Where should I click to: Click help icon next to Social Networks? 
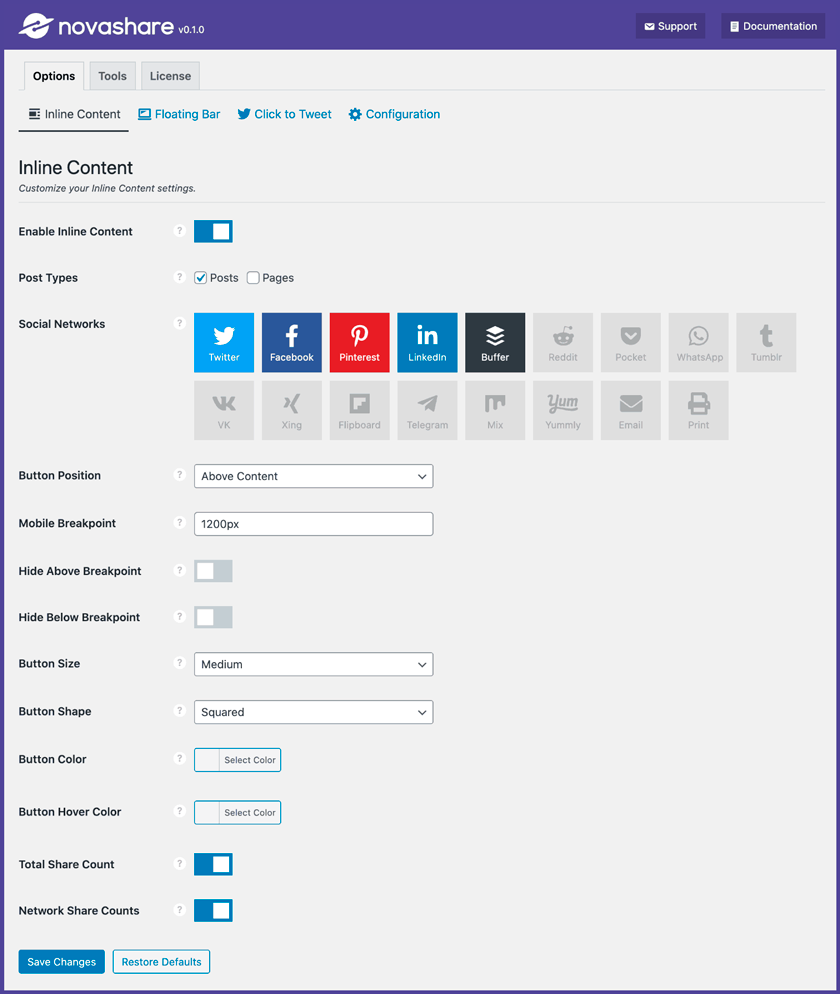179,323
